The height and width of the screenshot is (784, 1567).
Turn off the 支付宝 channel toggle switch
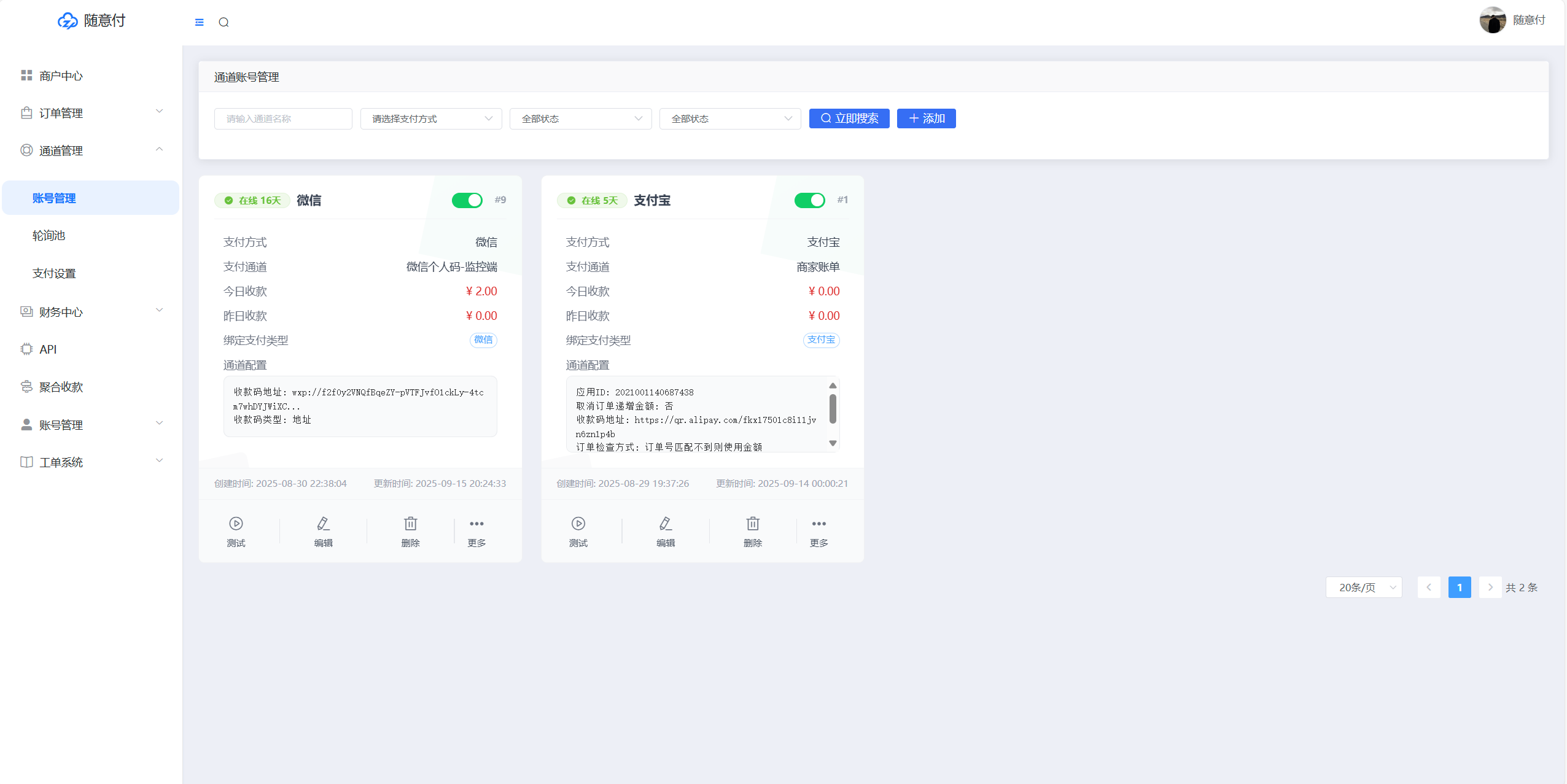click(809, 200)
